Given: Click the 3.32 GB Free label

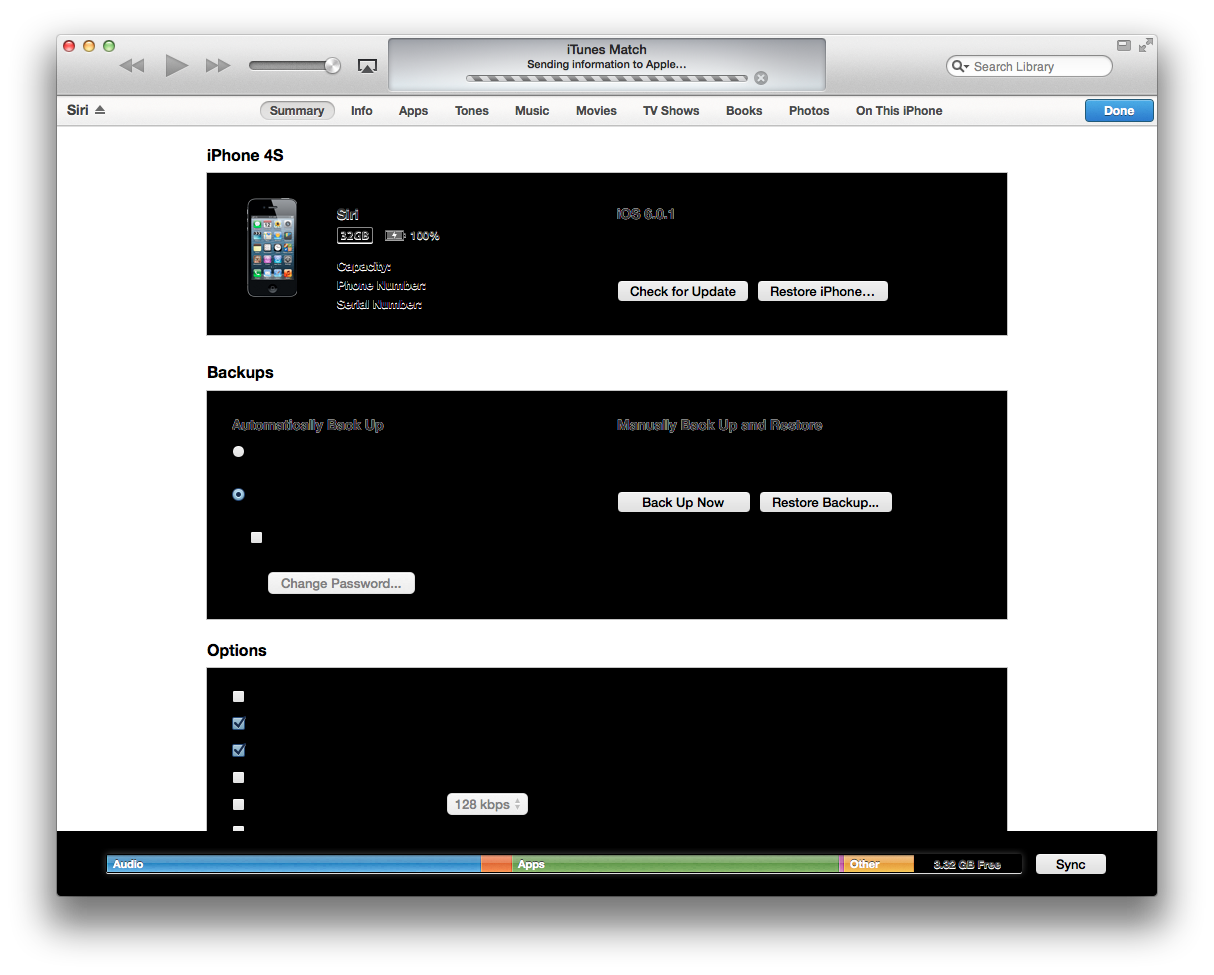Looking at the screenshot, I should coord(967,864).
